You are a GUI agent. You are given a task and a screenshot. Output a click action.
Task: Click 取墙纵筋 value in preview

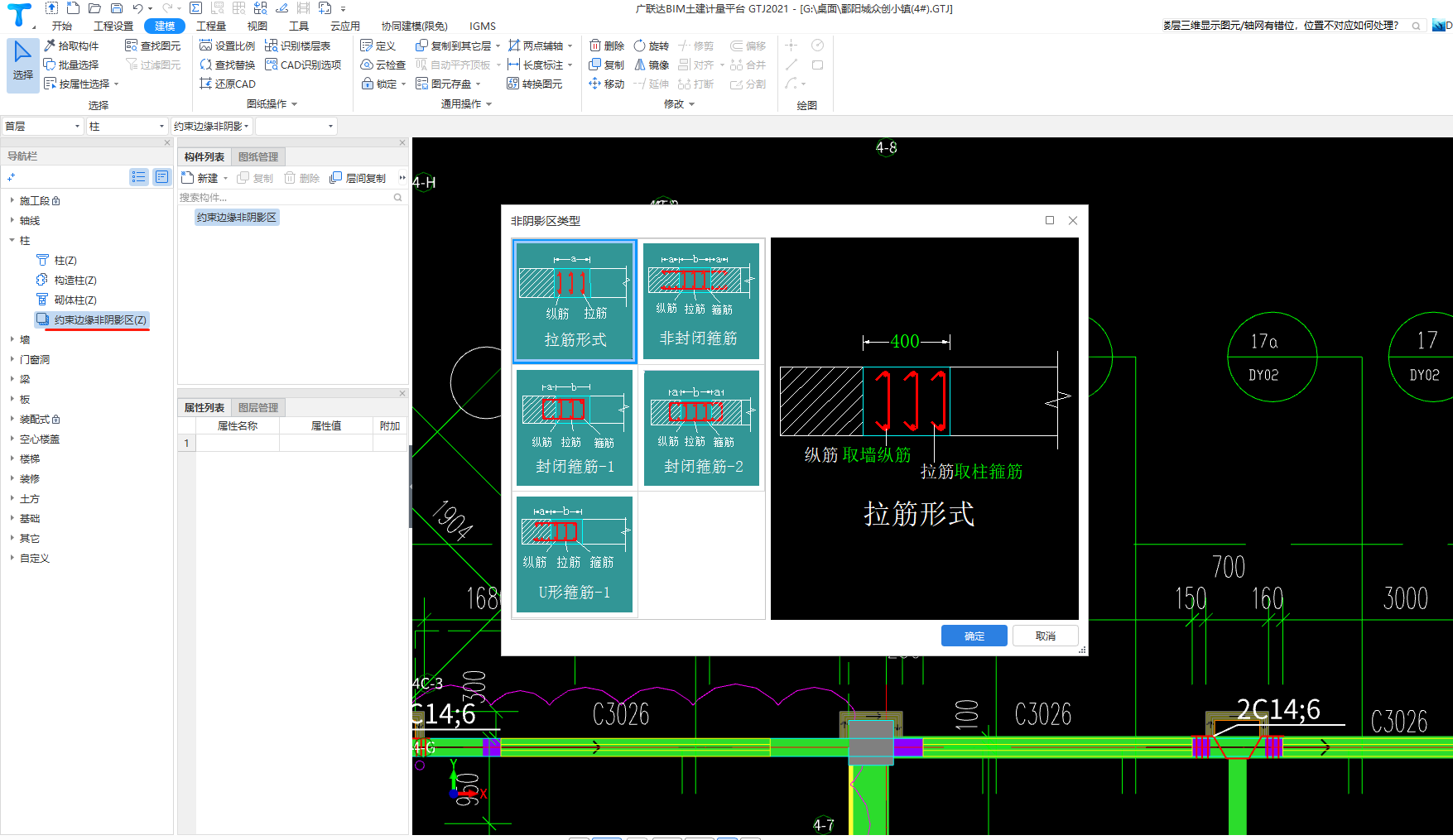[x=877, y=454]
